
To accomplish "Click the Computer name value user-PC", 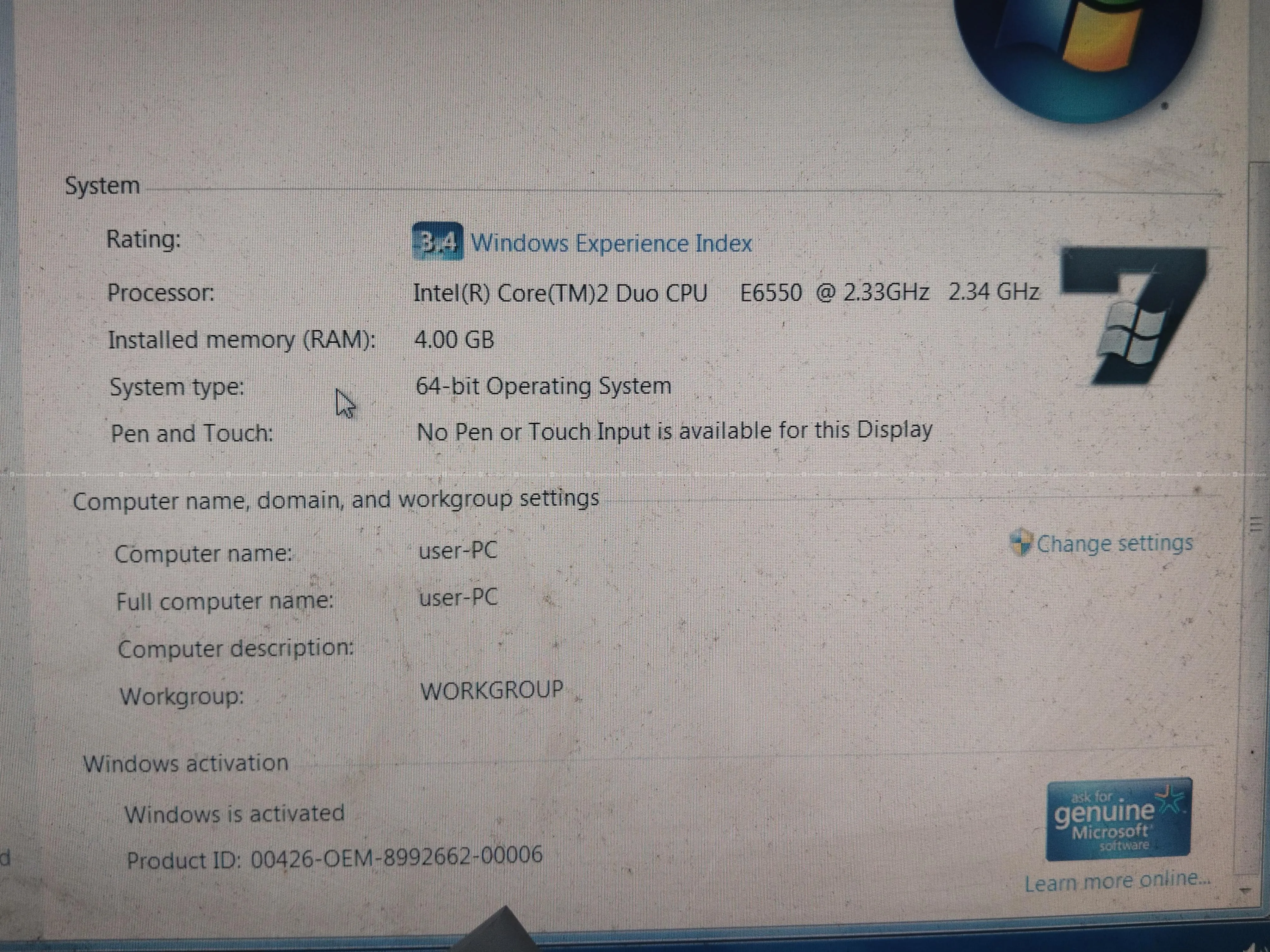I will tap(458, 551).
